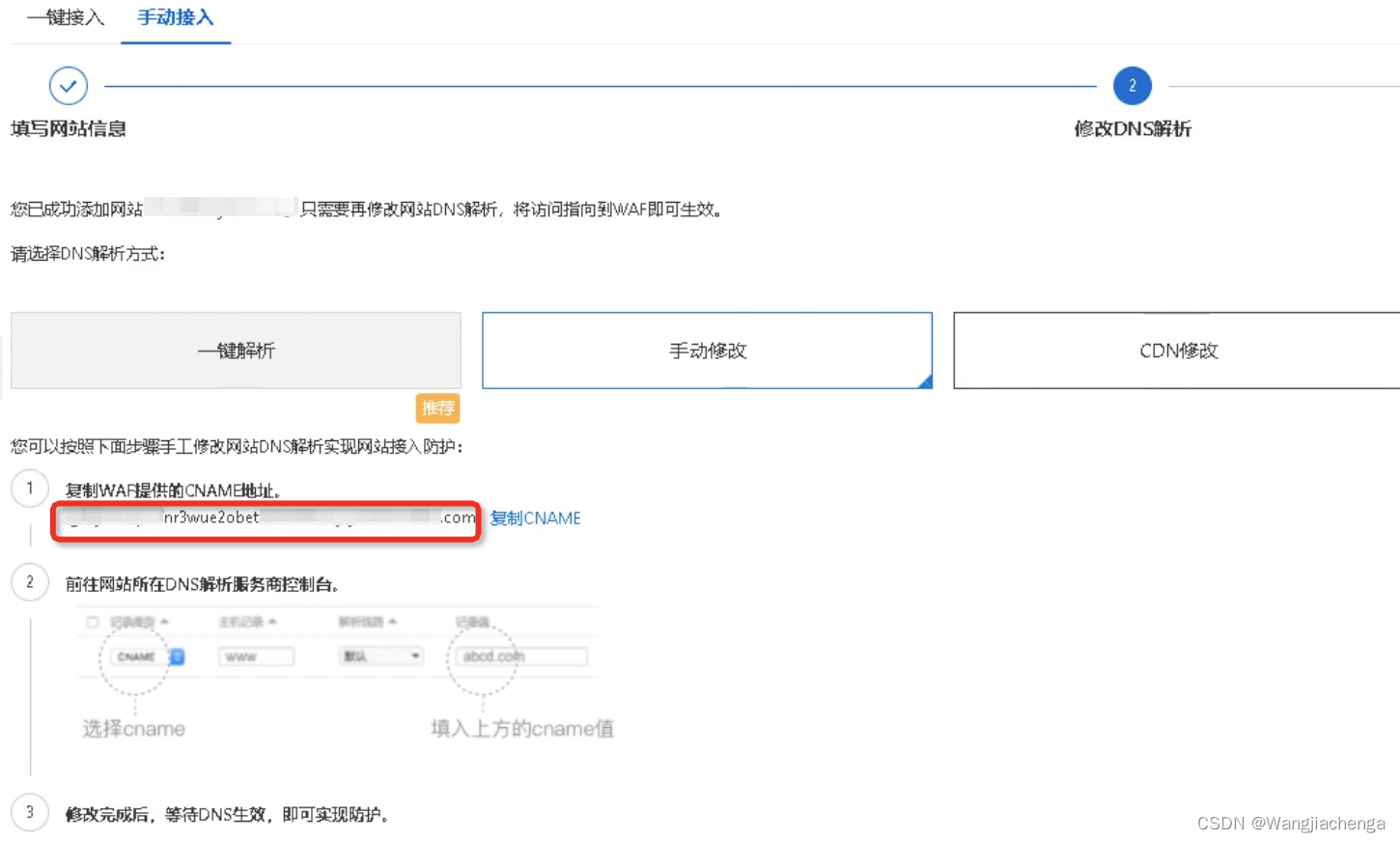Click the CNAME record type selector in the illustration
Image resolution: width=1400 pixels, height=842 pixels.
click(x=148, y=657)
